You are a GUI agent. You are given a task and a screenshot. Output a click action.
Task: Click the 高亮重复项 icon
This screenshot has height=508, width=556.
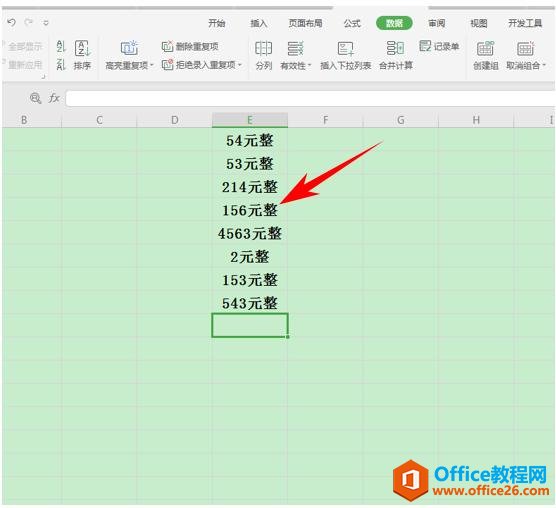(129, 48)
